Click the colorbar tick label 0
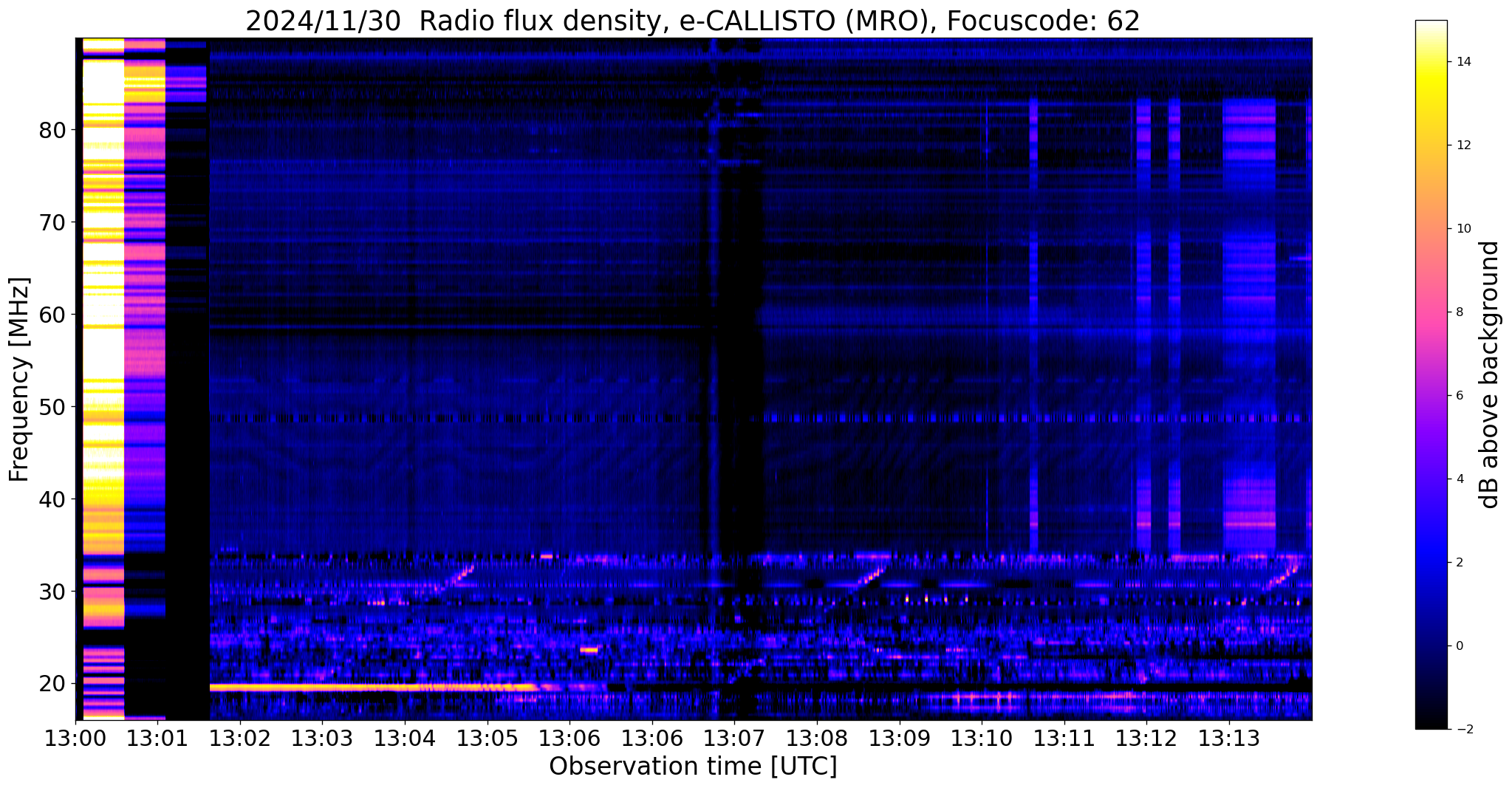Viewport: 1512px width, 788px height. [x=1458, y=646]
